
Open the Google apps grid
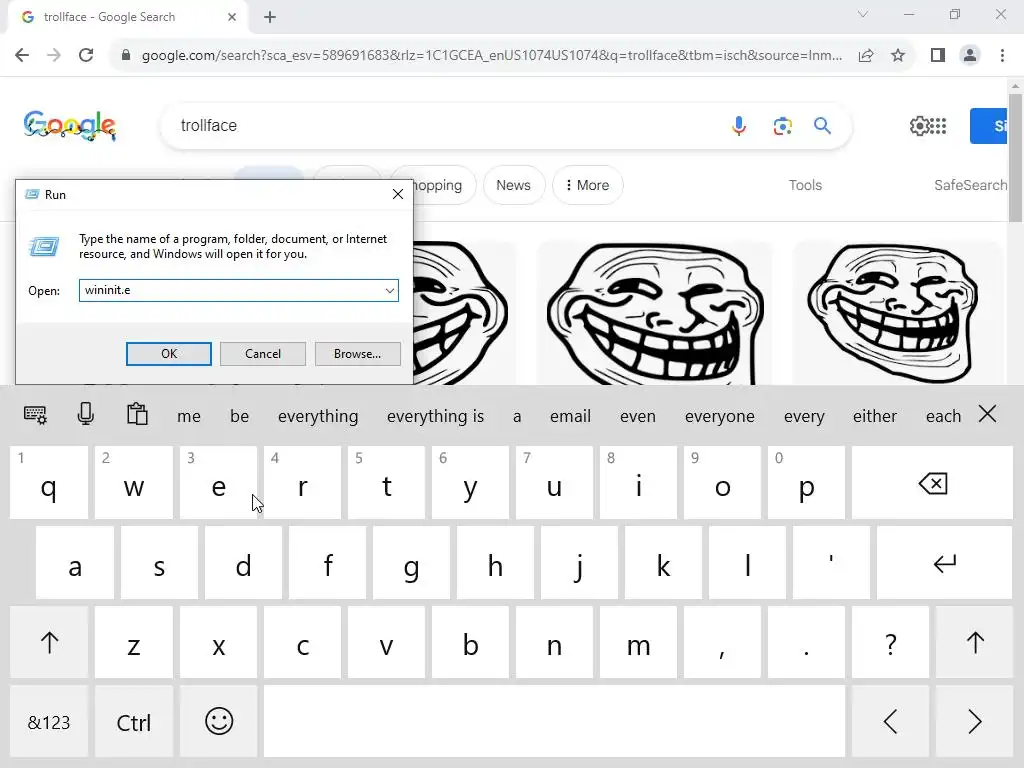(938, 126)
